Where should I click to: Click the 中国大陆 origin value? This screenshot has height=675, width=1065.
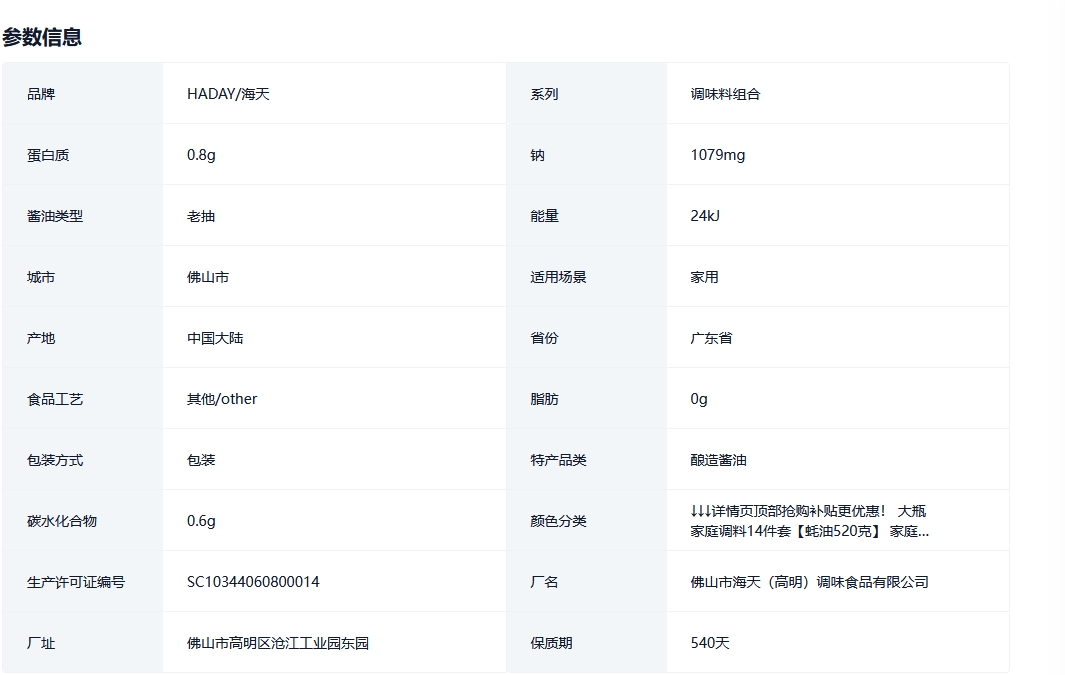[215, 338]
